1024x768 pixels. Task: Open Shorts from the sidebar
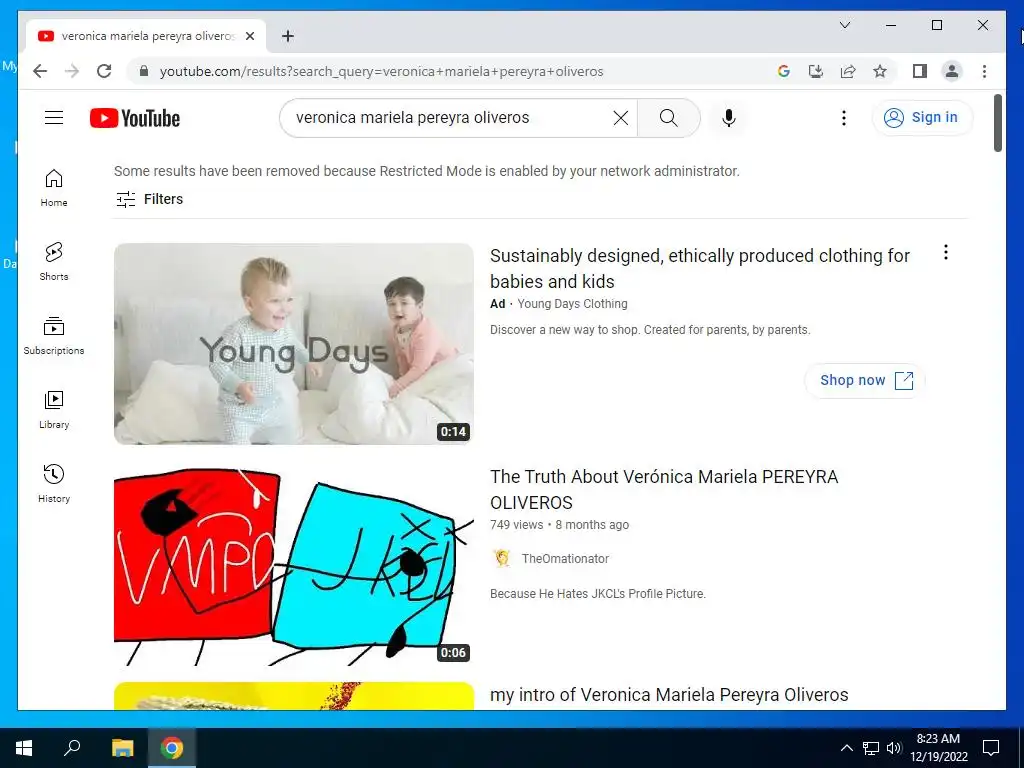tap(54, 261)
